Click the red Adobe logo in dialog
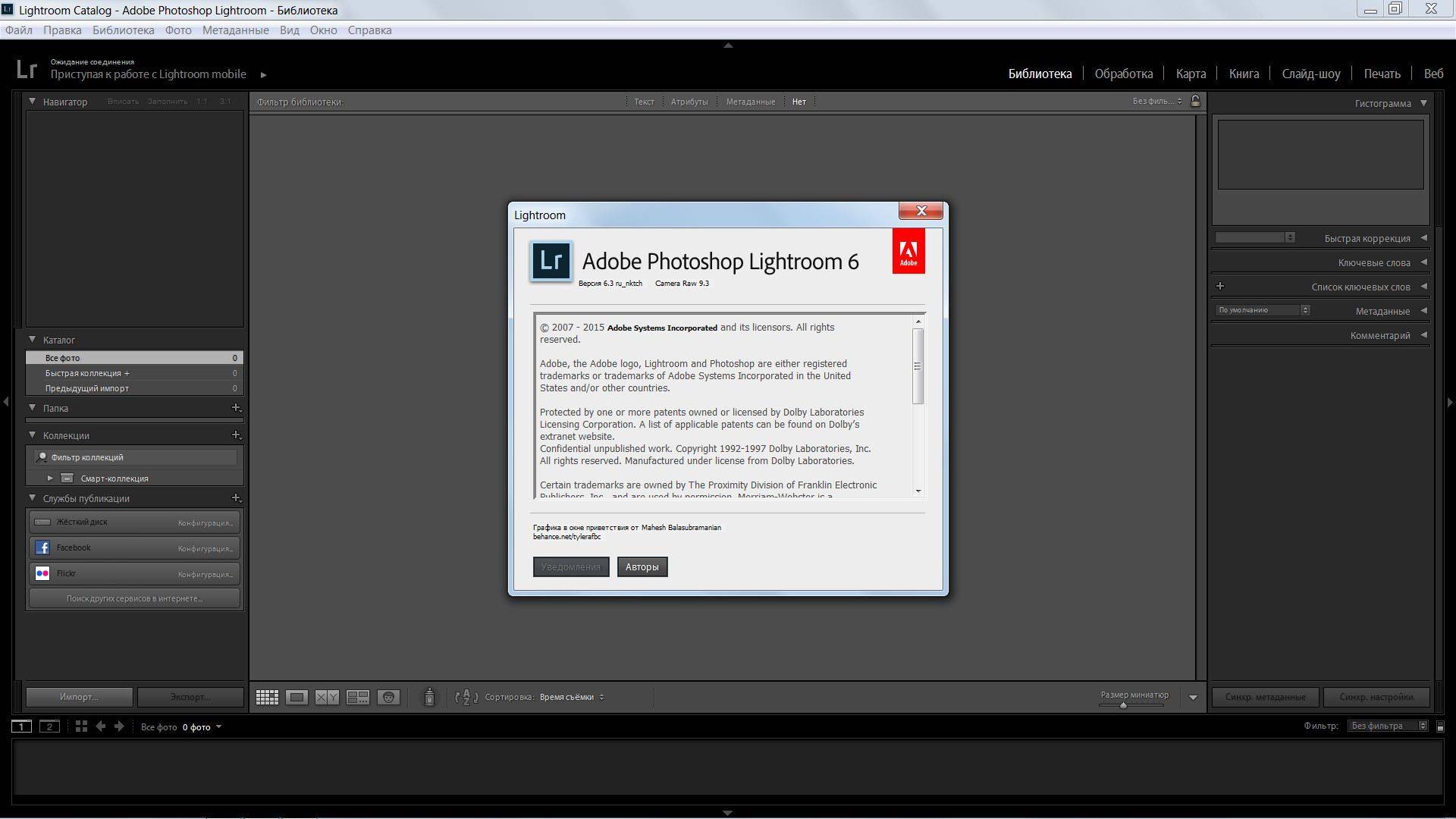This screenshot has width=1456, height=819. point(908,251)
